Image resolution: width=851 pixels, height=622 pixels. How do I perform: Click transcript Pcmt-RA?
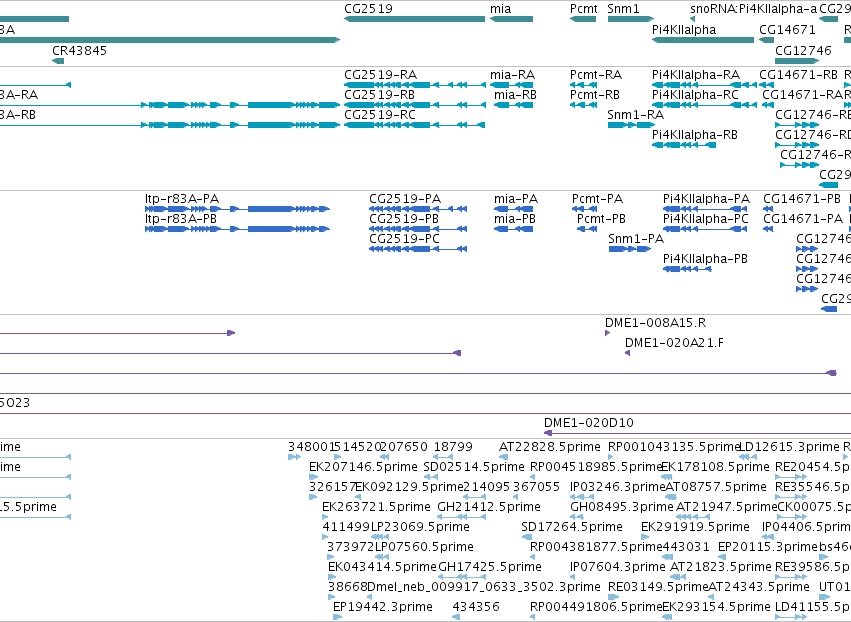596,74
